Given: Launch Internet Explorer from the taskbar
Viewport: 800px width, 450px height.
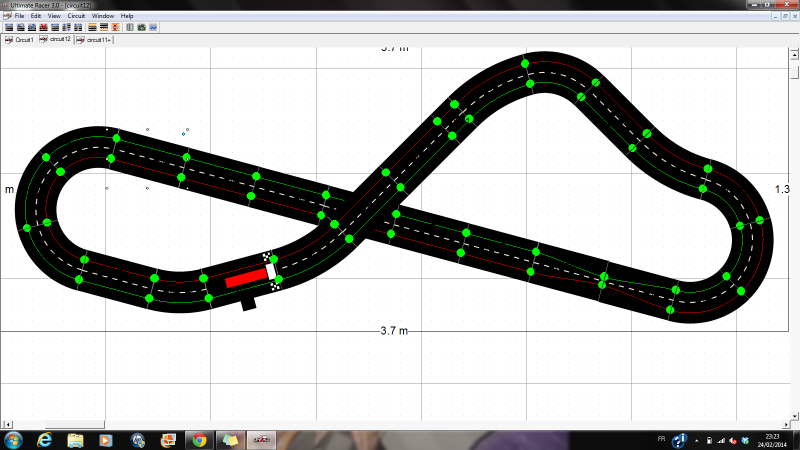Looking at the screenshot, I should (45, 440).
